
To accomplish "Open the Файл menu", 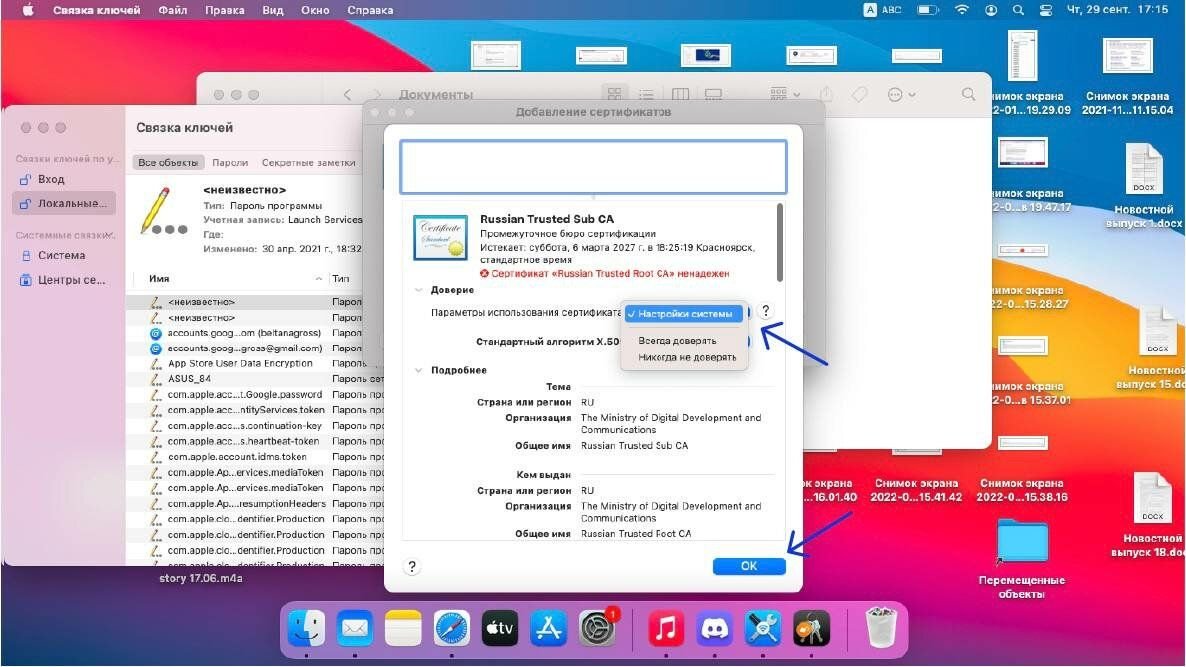I will click(172, 11).
